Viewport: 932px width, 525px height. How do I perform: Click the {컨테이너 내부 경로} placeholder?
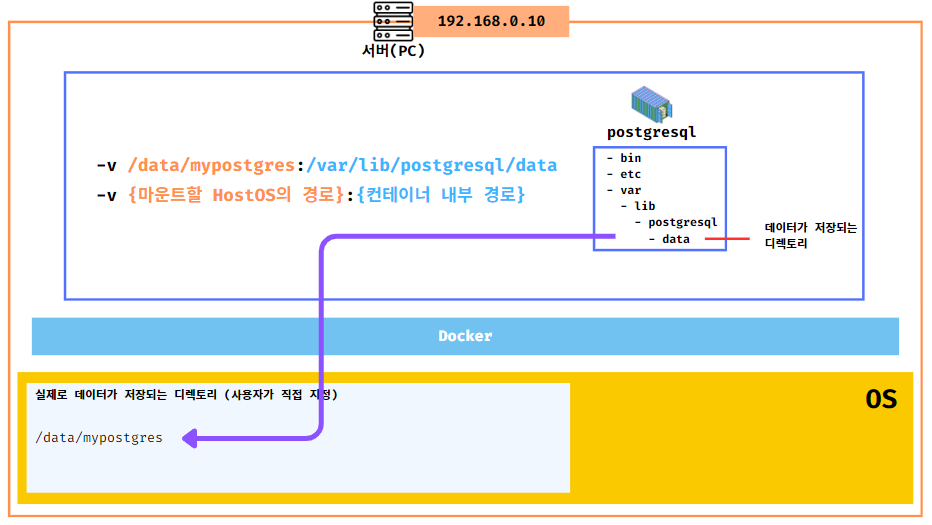click(x=440, y=194)
